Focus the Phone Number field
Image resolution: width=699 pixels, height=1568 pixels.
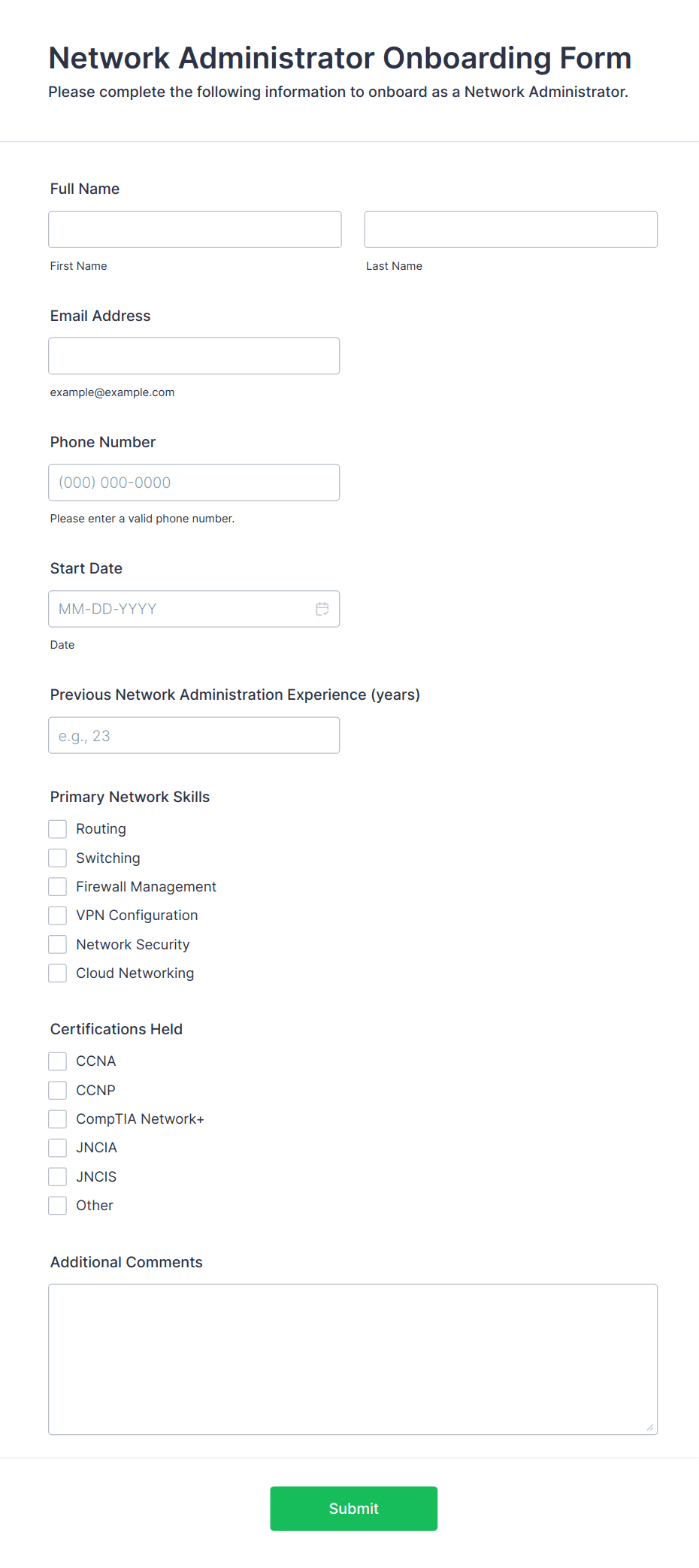click(194, 483)
